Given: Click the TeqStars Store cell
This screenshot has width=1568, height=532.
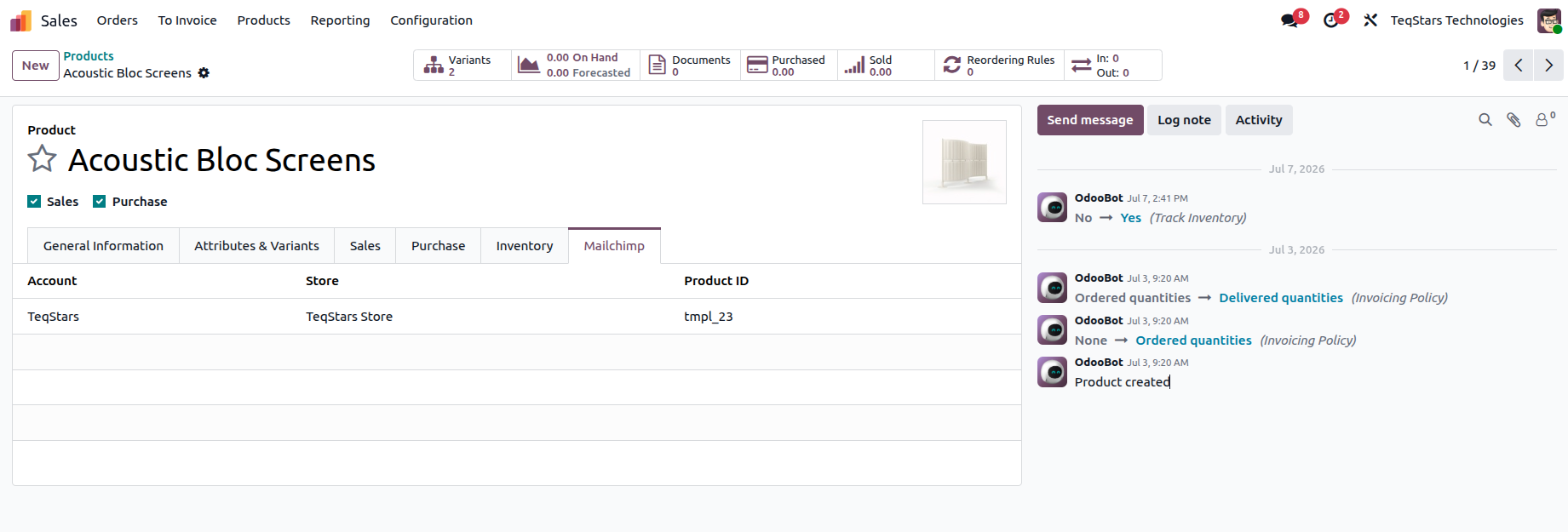Looking at the screenshot, I should [349, 317].
